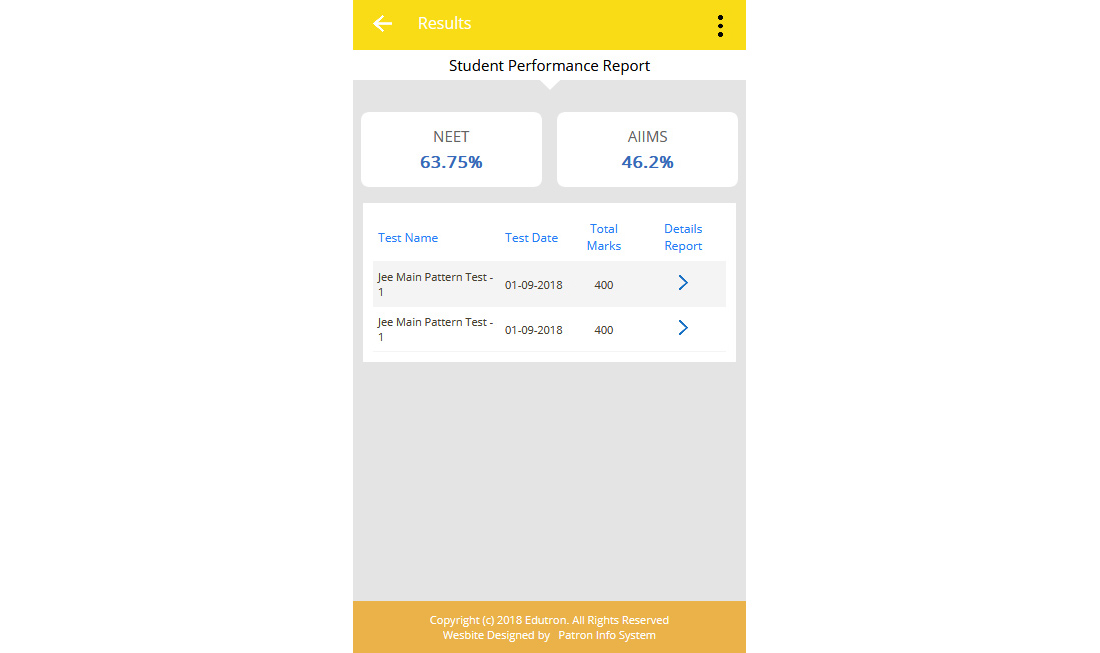Select second Jee Main Pattern Test - 1 row
Screen dimensions: 1100x653
435,329
